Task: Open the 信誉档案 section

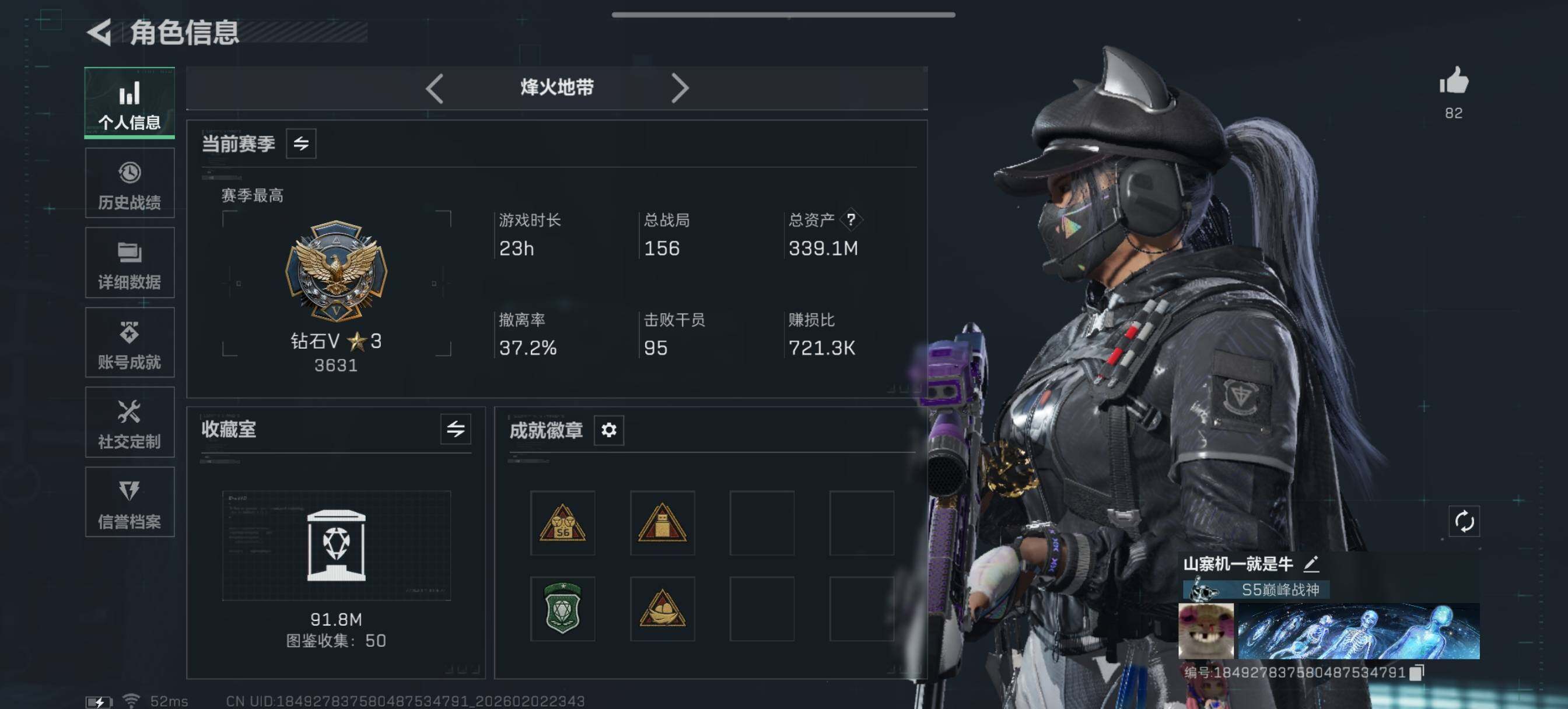Action: tap(129, 502)
